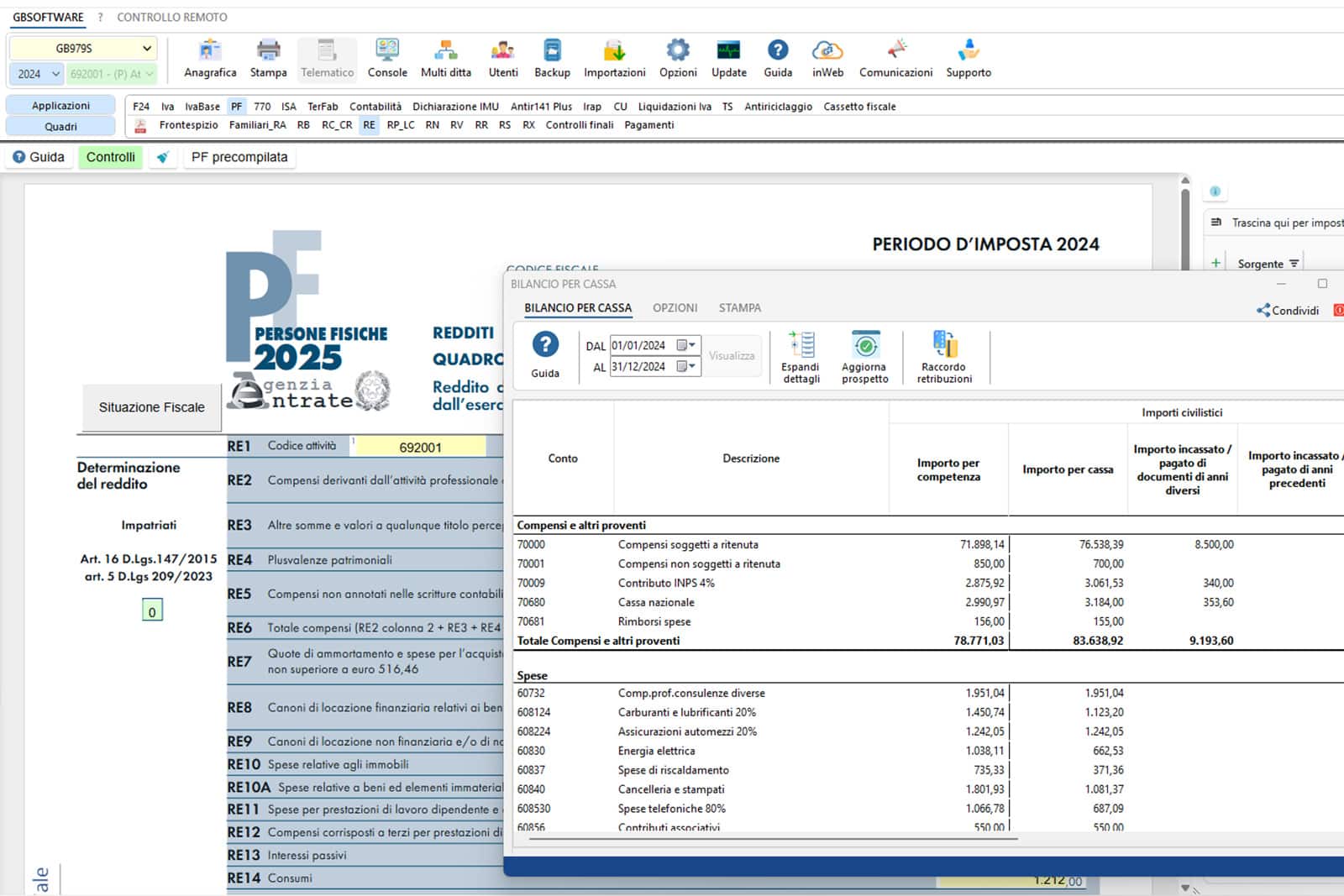Open the Anagrafica toolbar icon
The width and height of the screenshot is (1344, 896).
[x=210, y=52]
